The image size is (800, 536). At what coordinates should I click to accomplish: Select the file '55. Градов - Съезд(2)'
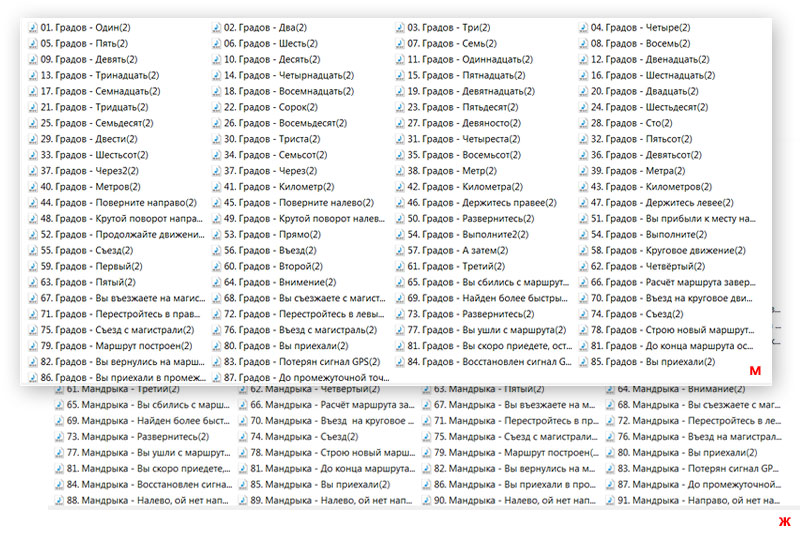tap(81, 250)
